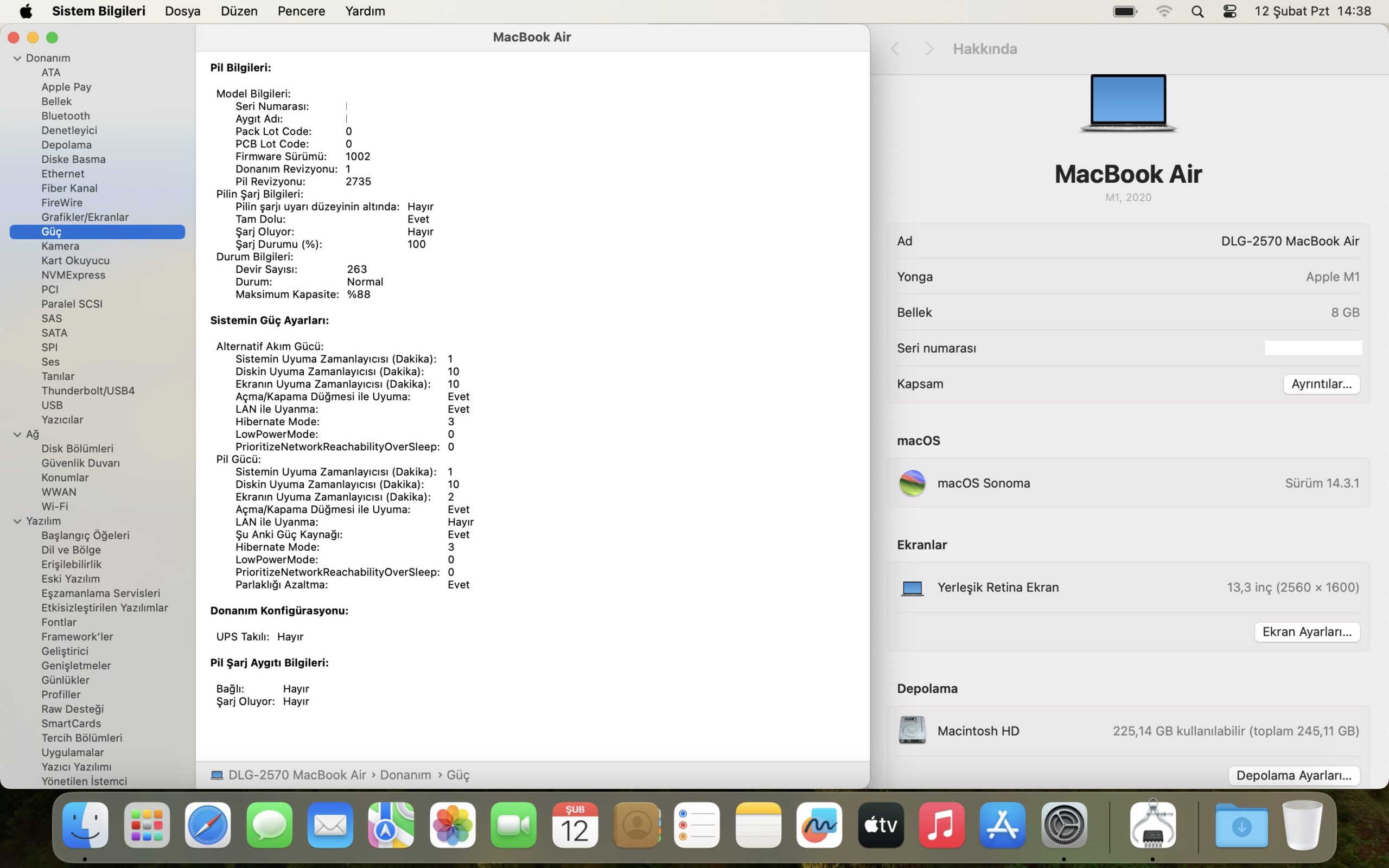This screenshot has width=1389, height=868.
Task: Go forward in Hakkında window
Action: coord(929,49)
